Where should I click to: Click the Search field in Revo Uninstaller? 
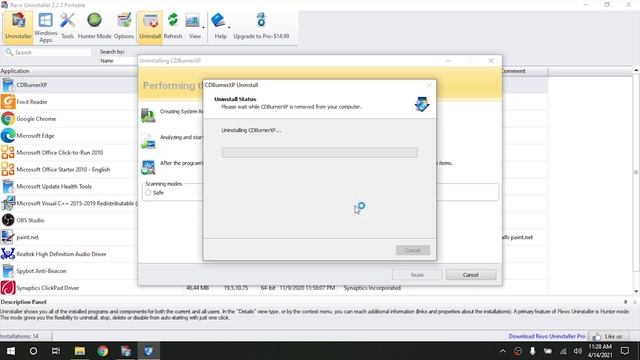48,52
